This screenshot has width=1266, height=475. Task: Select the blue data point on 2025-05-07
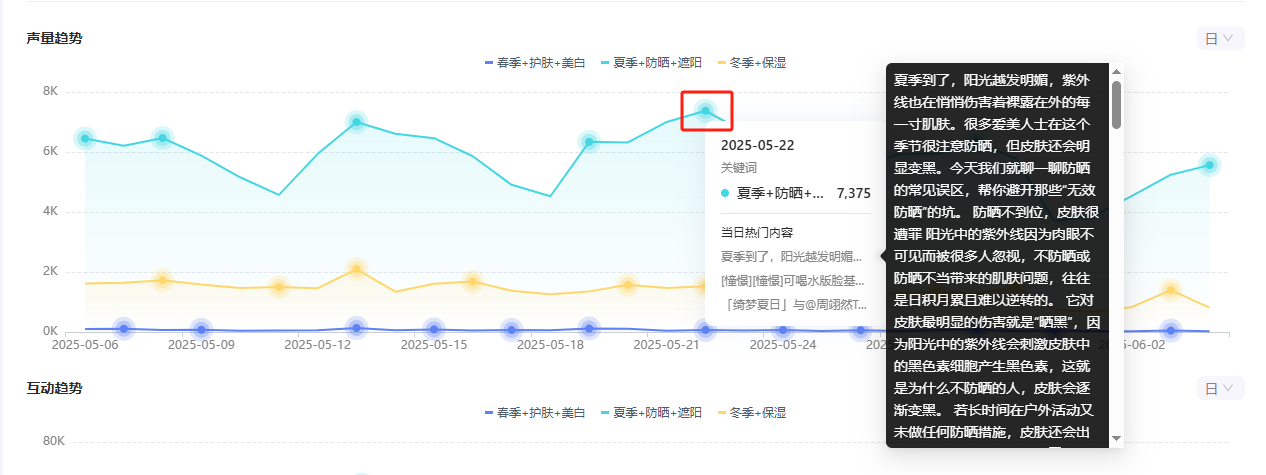click(x=124, y=328)
